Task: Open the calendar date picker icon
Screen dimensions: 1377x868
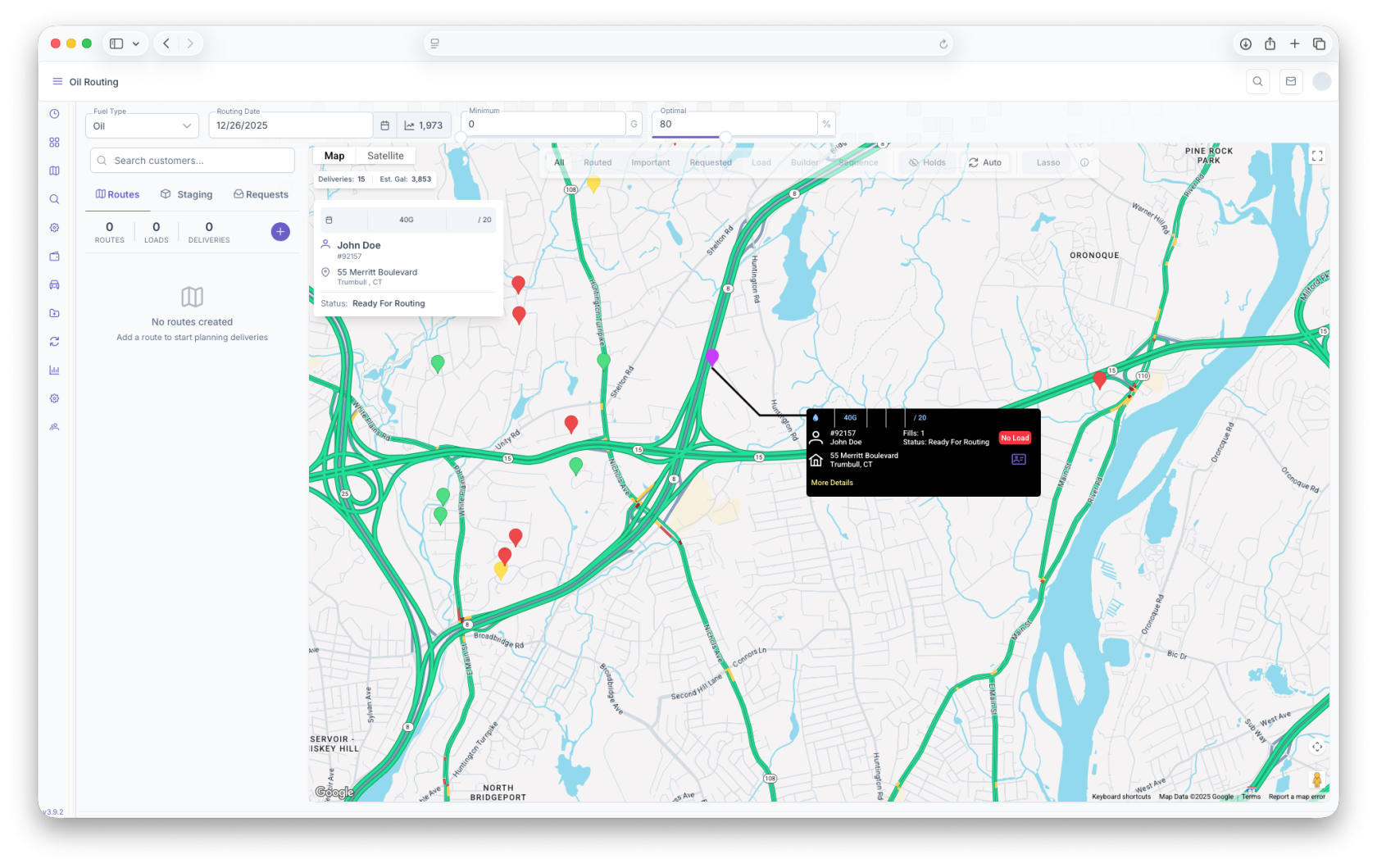Action: (384, 125)
